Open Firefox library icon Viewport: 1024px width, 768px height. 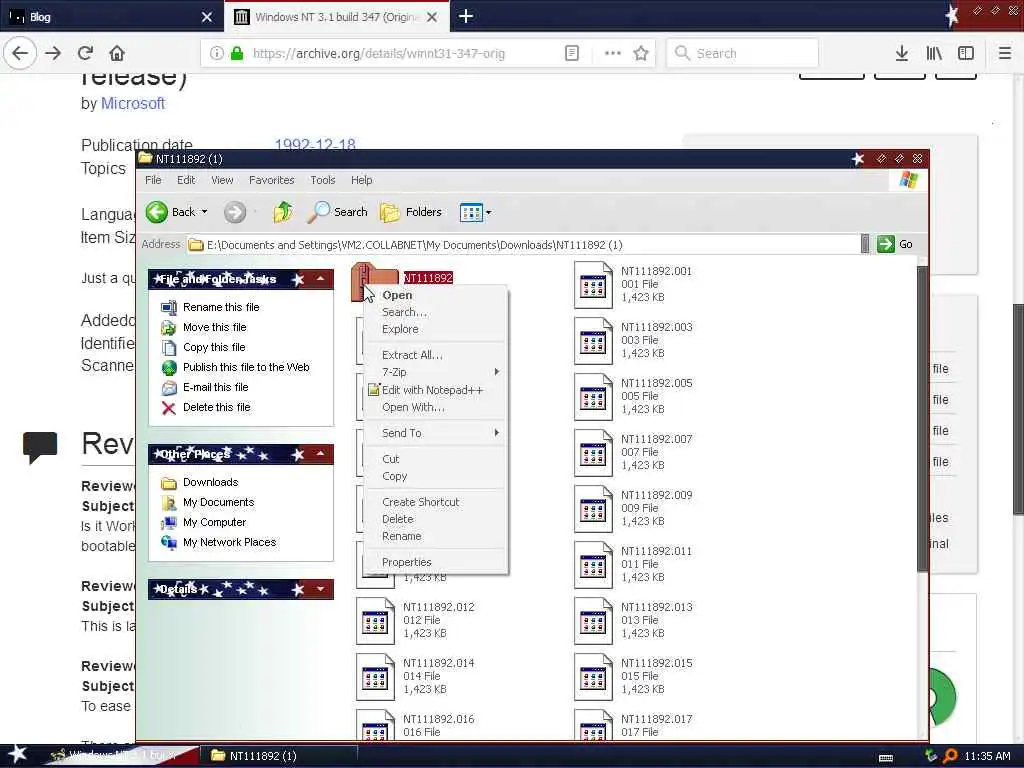pyautogui.click(x=934, y=54)
